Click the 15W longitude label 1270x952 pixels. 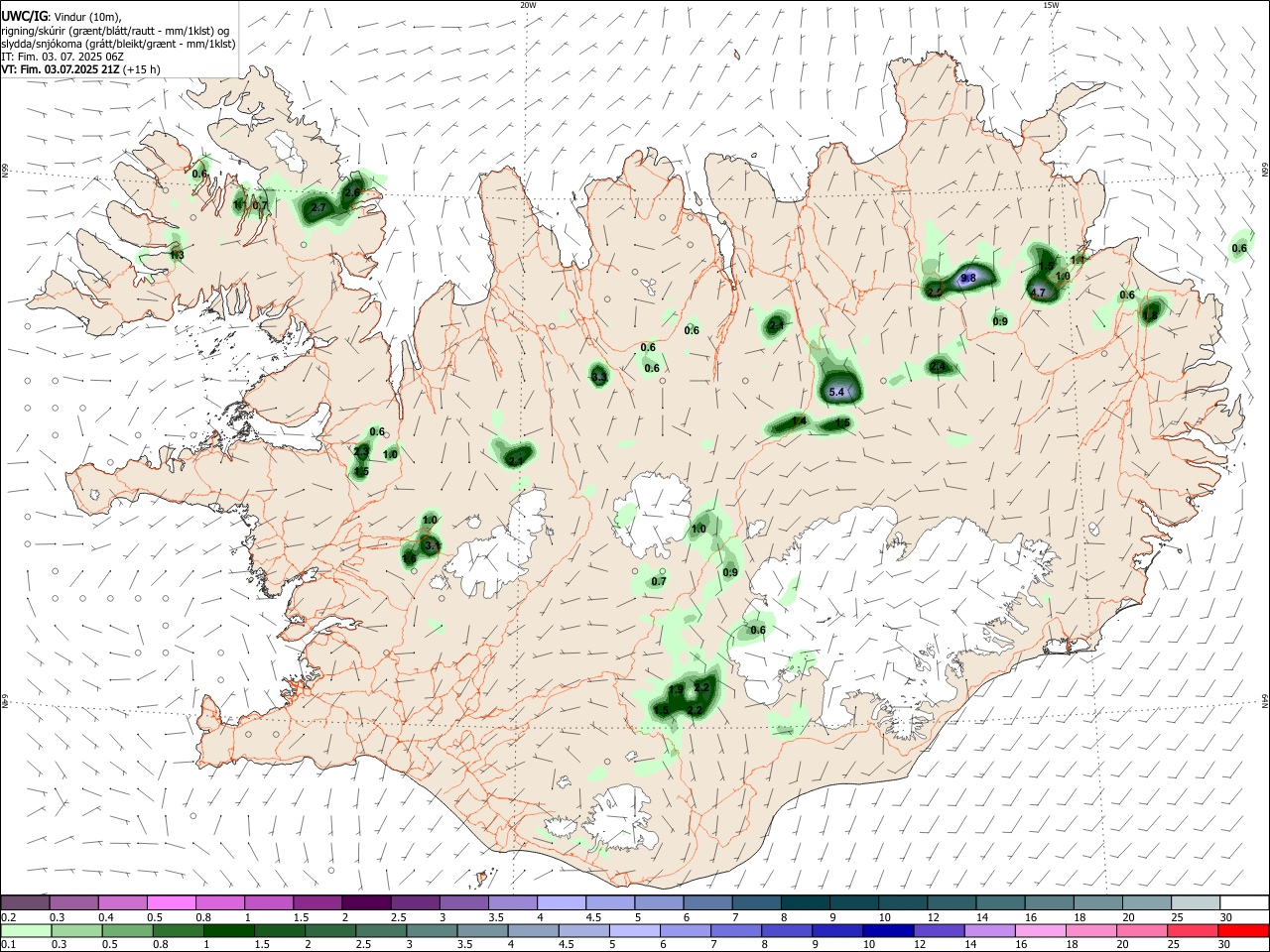1051,5
